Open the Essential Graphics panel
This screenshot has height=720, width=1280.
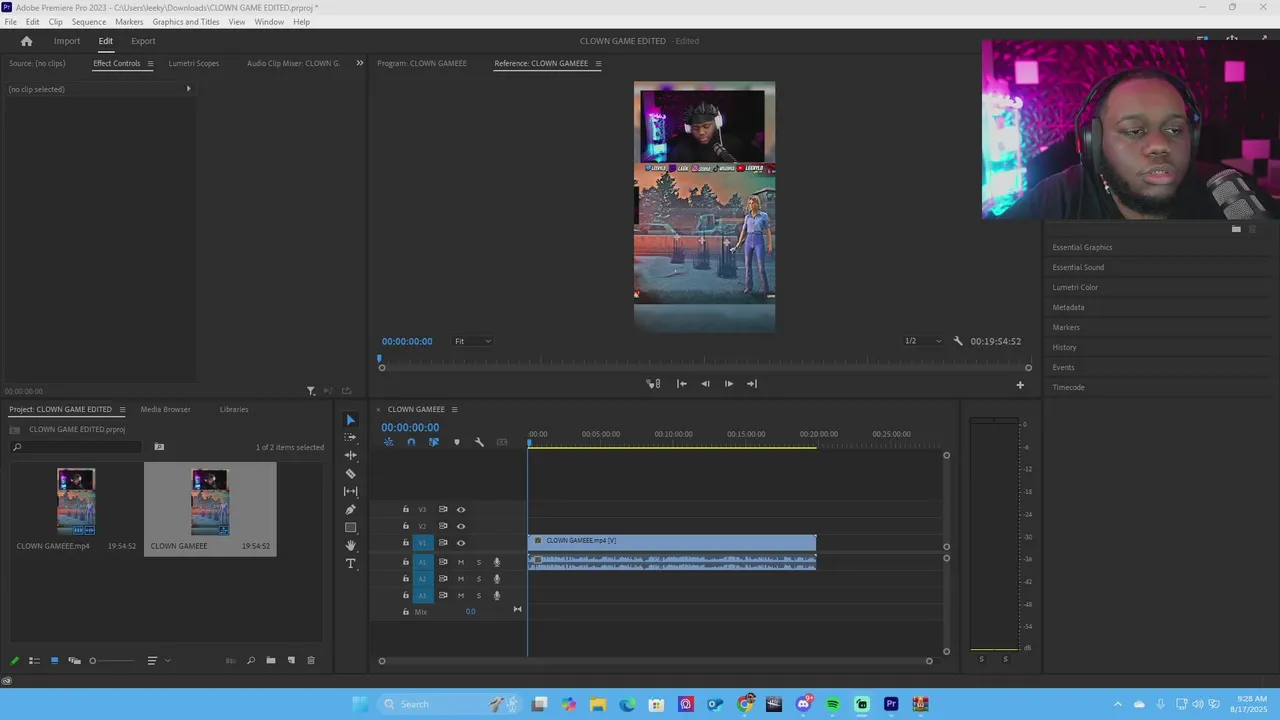1082,247
